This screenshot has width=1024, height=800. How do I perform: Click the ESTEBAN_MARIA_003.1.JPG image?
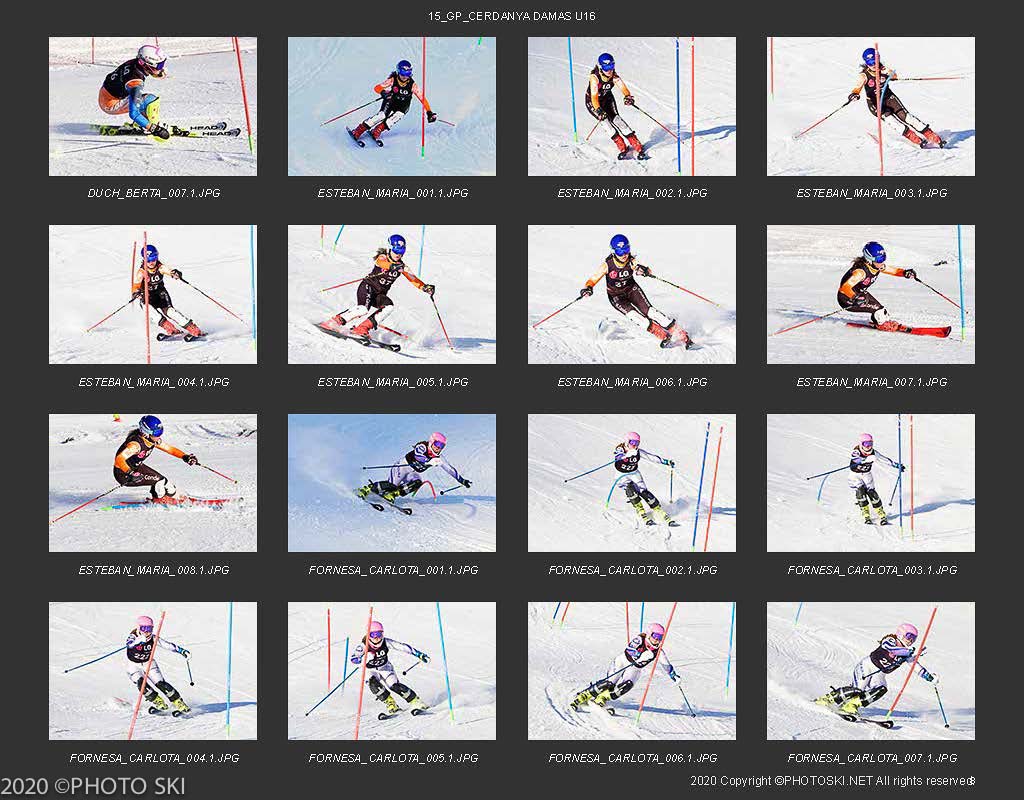(871, 106)
